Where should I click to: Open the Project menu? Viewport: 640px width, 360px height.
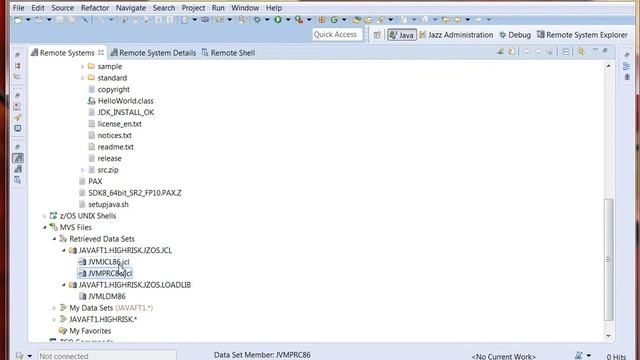tap(193, 8)
